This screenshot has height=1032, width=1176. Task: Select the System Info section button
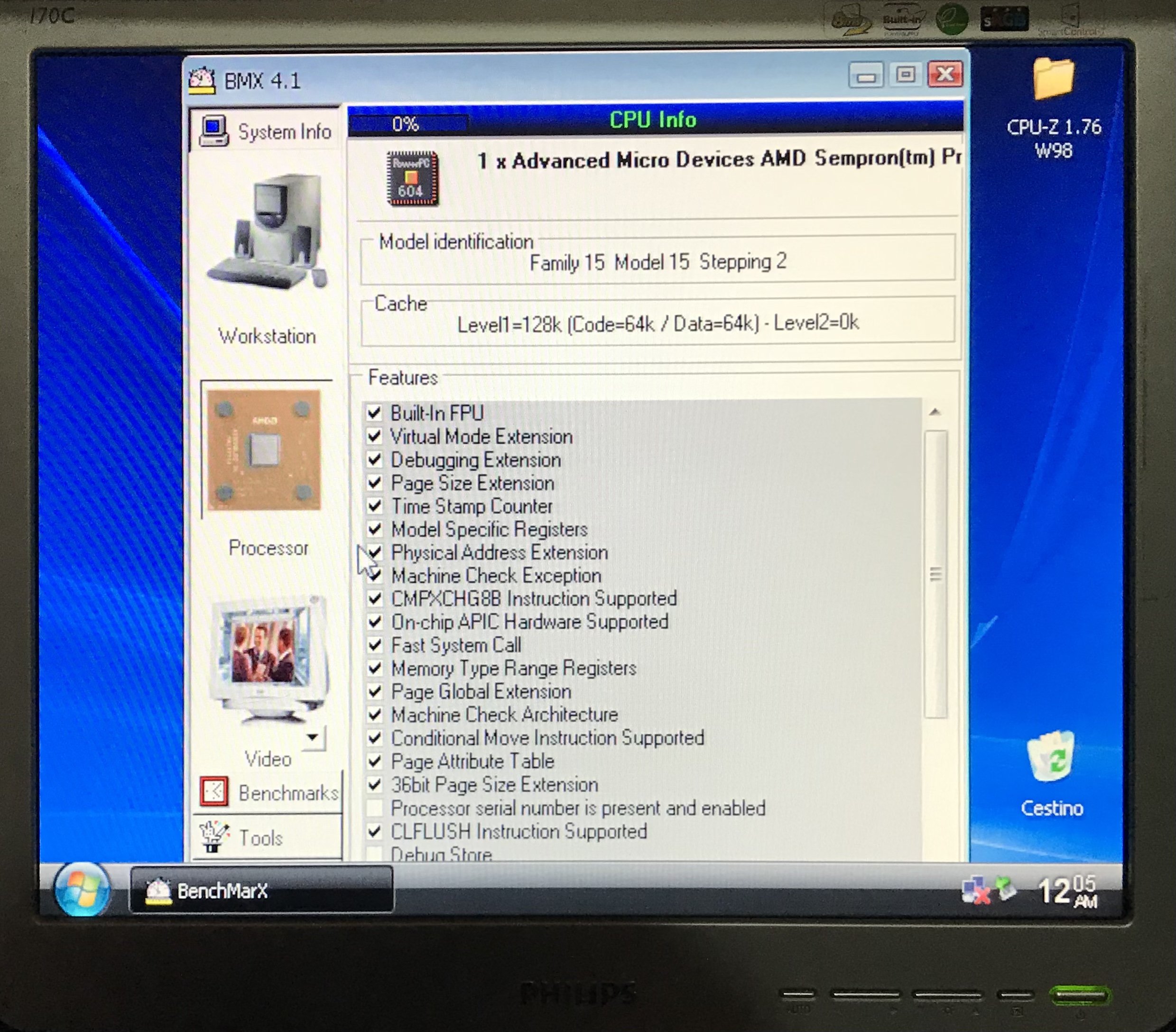[266, 131]
